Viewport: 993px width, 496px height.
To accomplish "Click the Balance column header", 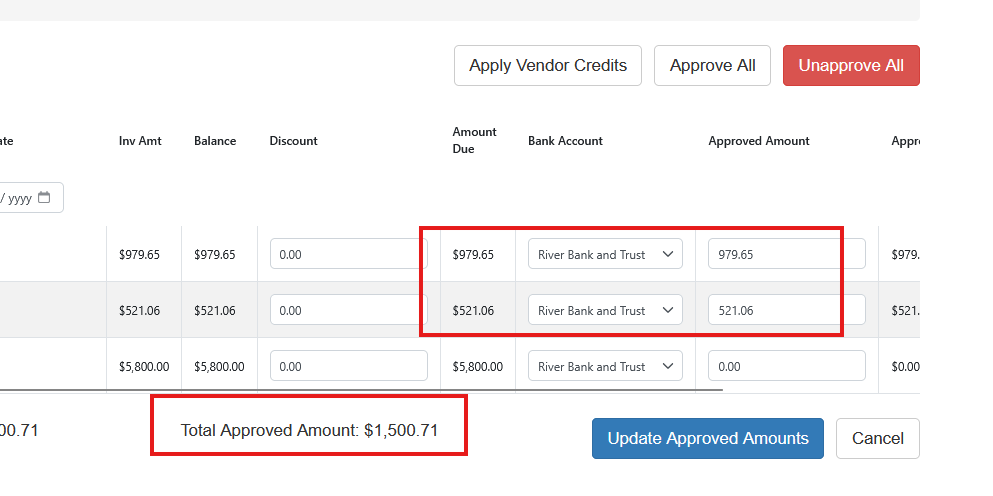I will point(215,141).
